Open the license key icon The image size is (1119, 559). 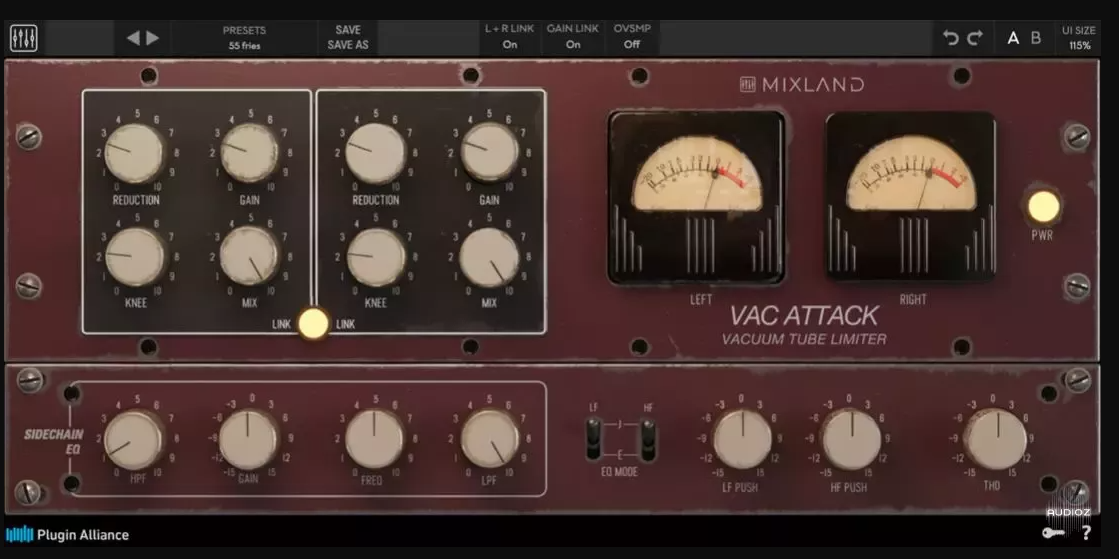(1053, 533)
